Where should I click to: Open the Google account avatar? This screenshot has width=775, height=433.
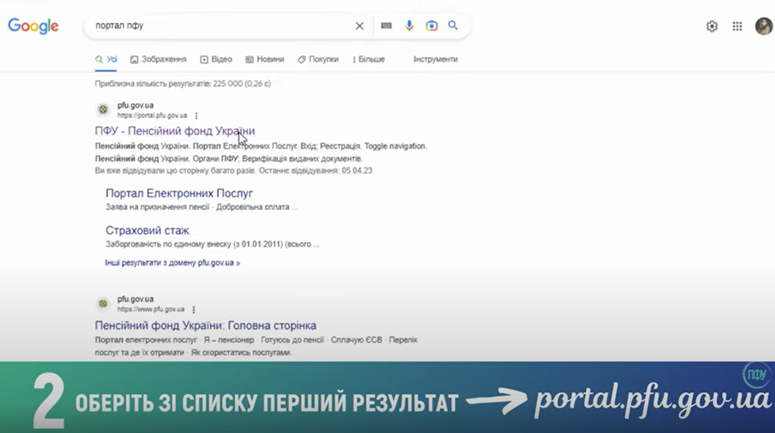tap(763, 27)
